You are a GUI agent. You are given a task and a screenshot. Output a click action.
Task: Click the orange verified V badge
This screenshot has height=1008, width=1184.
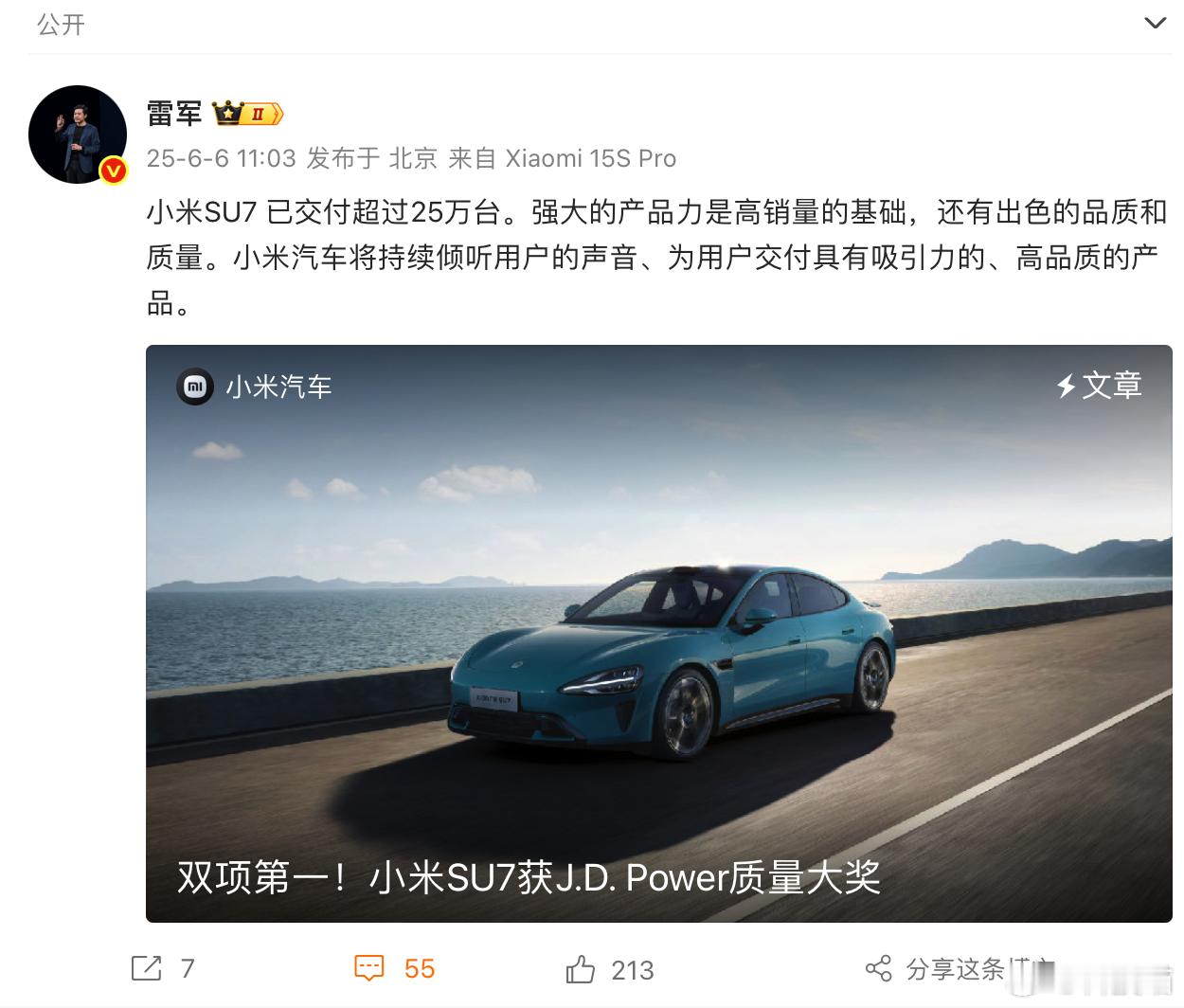click(x=114, y=171)
